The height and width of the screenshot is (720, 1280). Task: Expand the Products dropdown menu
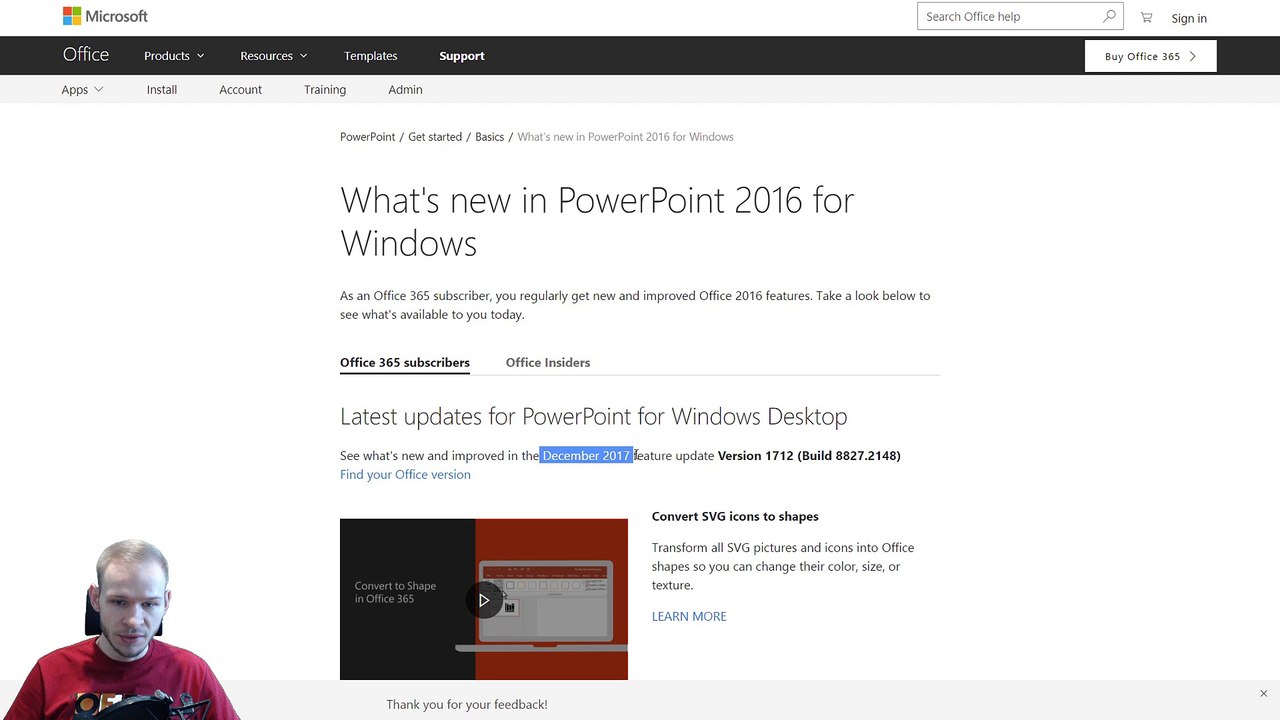pyautogui.click(x=174, y=56)
